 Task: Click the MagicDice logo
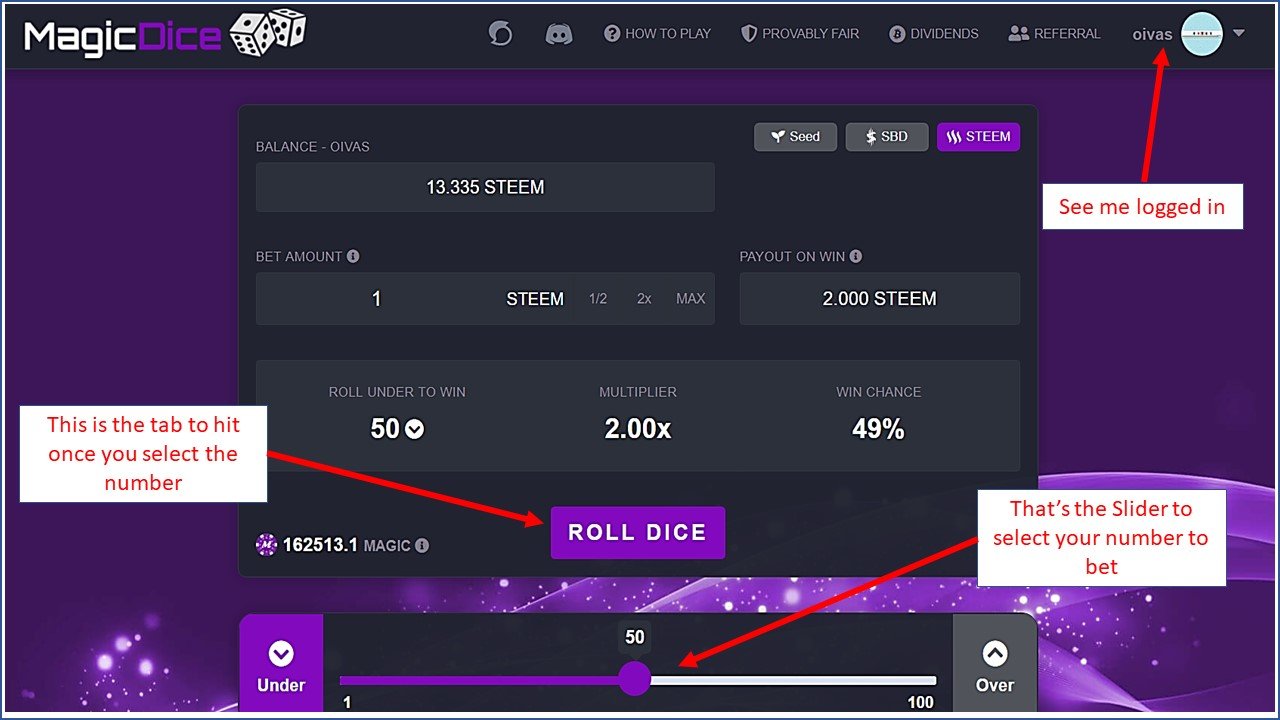(165, 34)
